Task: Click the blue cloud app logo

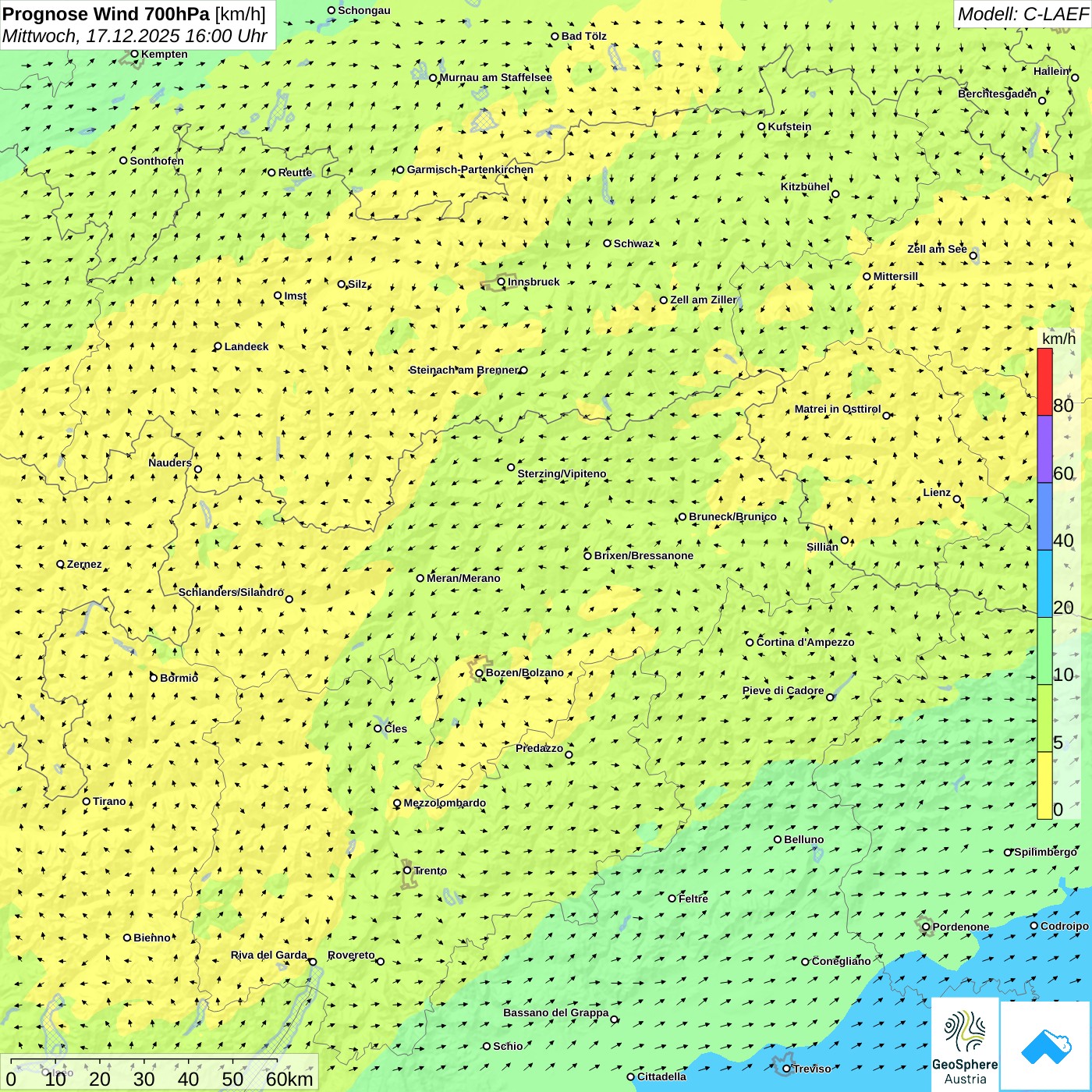Action: [1046, 1046]
